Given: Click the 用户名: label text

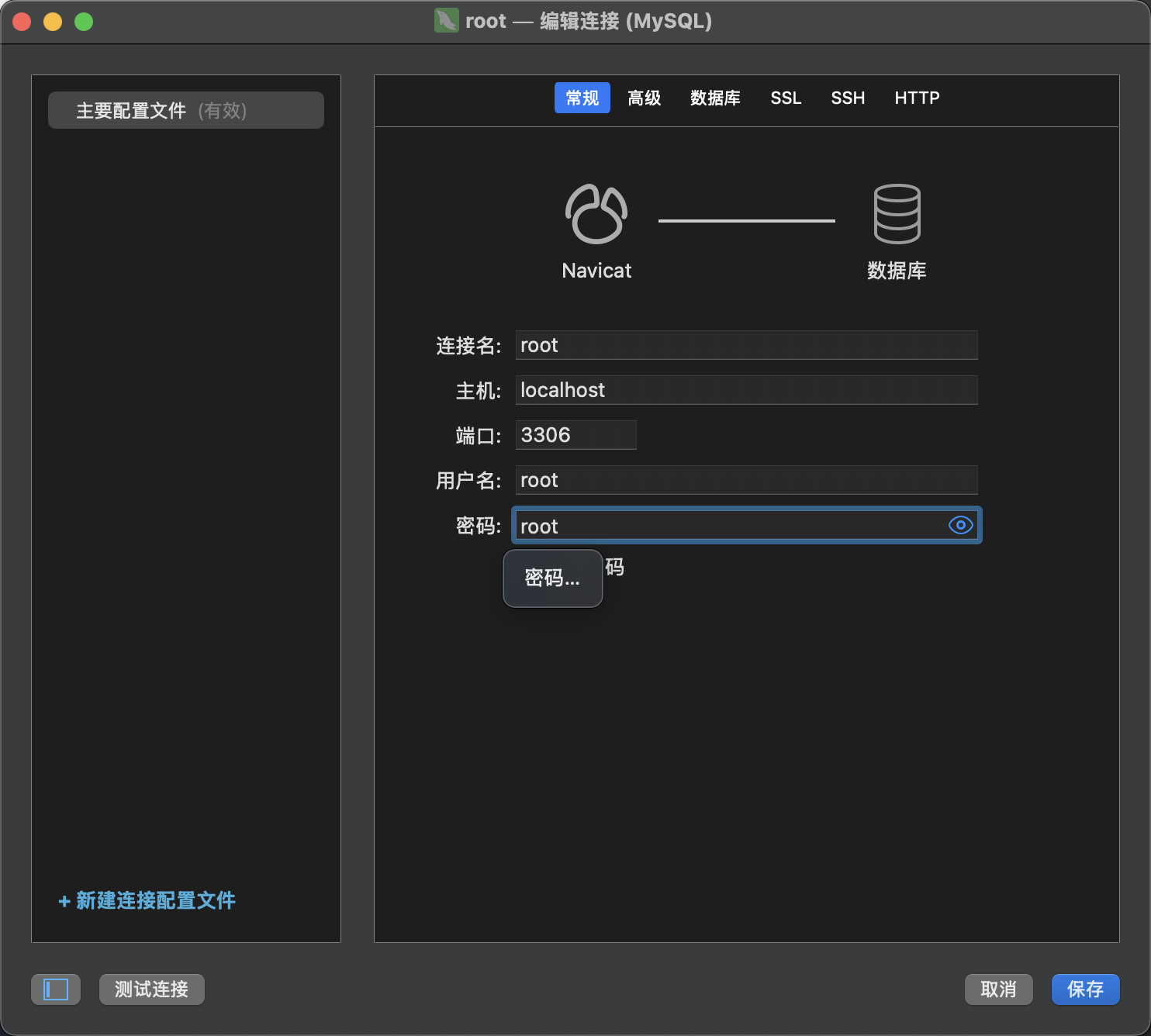Looking at the screenshot, I should (468, 481).
